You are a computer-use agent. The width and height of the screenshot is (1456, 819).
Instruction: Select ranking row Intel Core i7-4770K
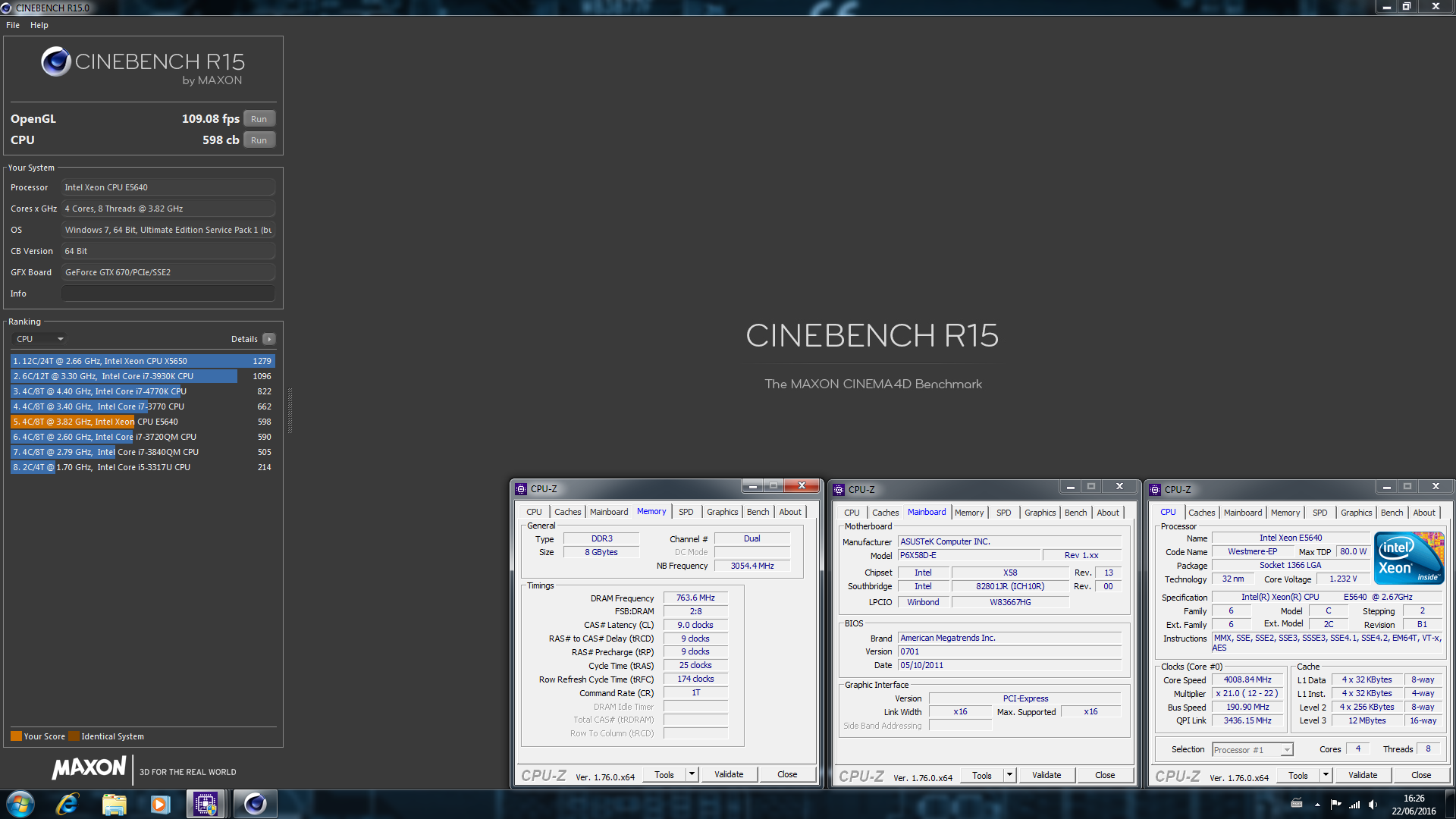point(143,391)
